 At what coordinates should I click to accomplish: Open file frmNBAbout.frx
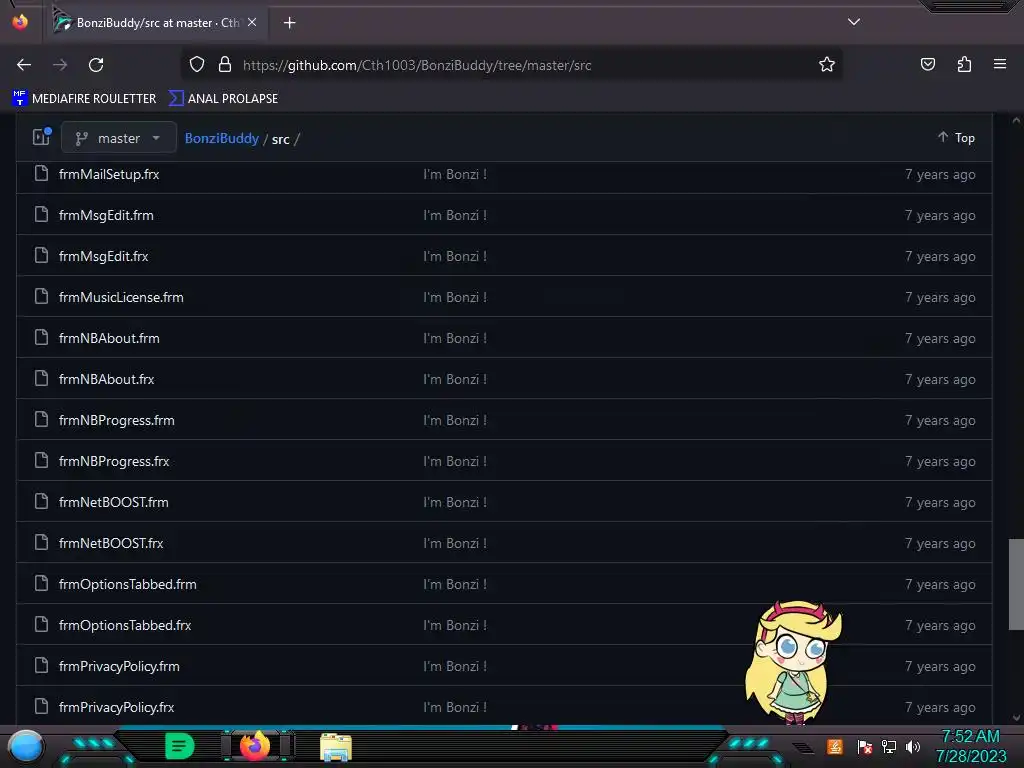(x=106, y=379)
